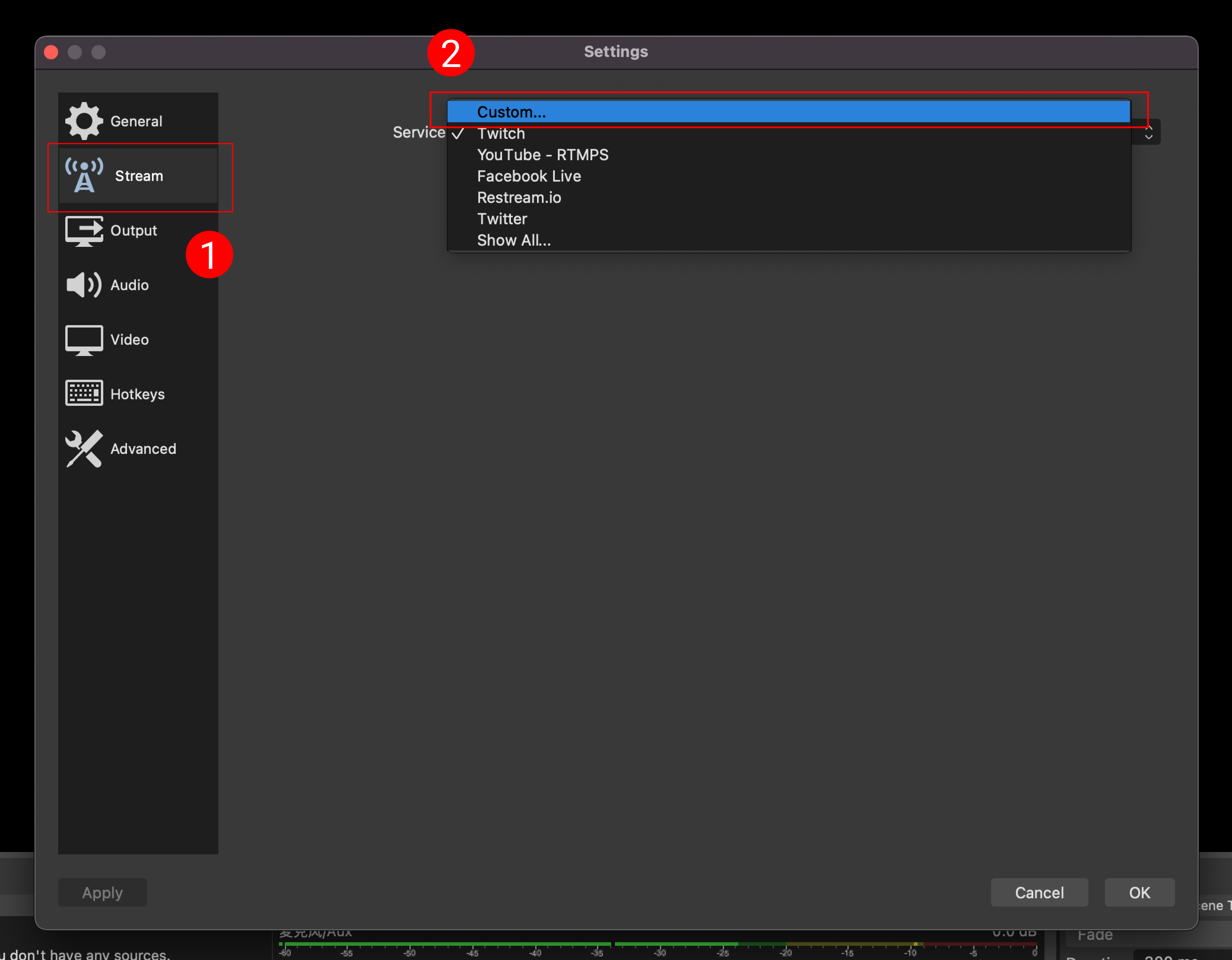1232x960 pixels.
Task: Click the Apply button
Action: coord(102,892)
